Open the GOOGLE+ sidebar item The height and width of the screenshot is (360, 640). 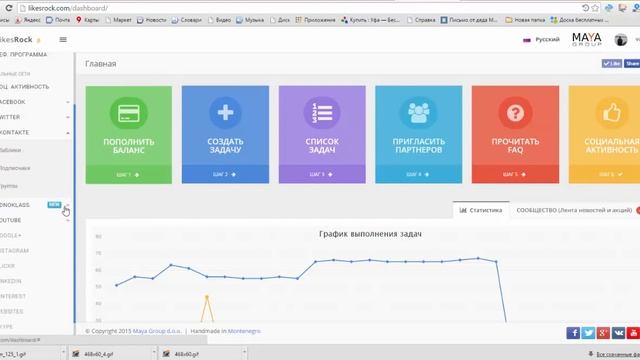click(x=11, y=236)
